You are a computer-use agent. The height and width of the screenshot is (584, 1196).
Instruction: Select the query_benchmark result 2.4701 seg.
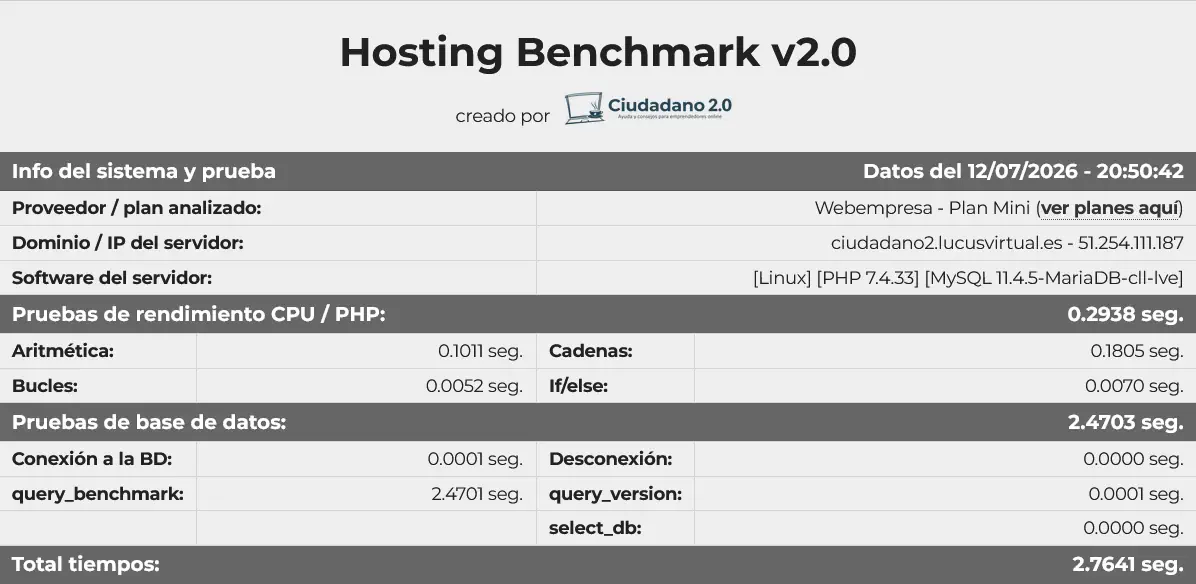pos(477,494)
